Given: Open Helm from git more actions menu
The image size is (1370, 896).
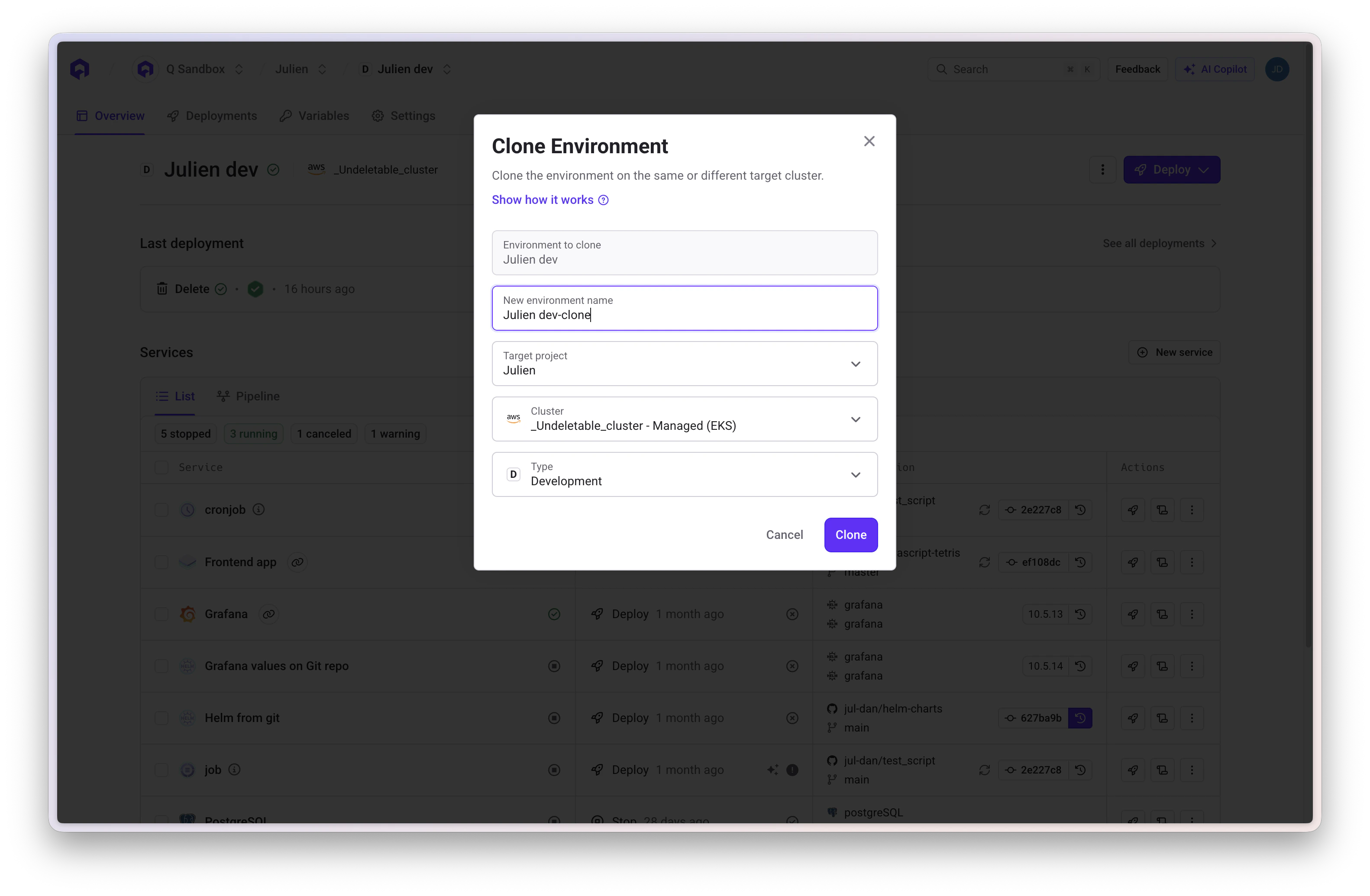Looking at the screenshot, I should click(x=1192, y=718).
